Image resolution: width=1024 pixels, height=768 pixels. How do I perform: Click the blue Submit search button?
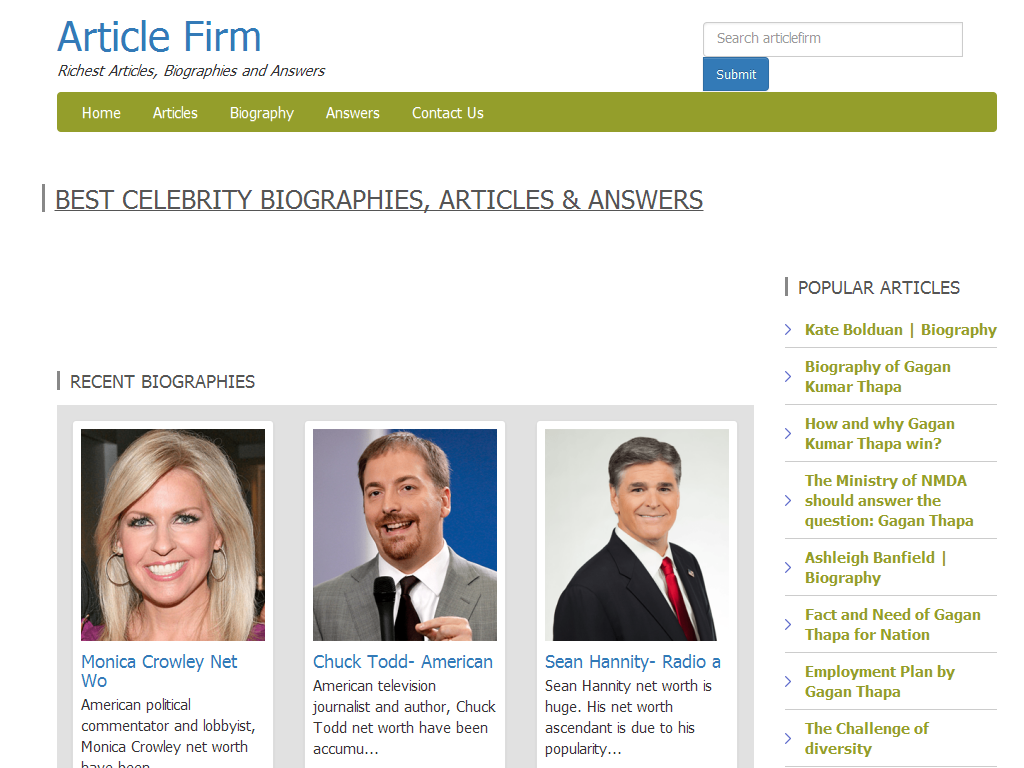[x=736, y=74]
